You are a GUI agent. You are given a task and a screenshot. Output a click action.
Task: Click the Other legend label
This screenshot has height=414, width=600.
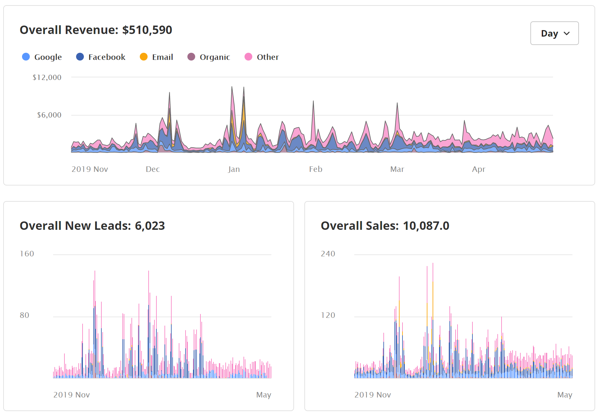click(267, 57)
